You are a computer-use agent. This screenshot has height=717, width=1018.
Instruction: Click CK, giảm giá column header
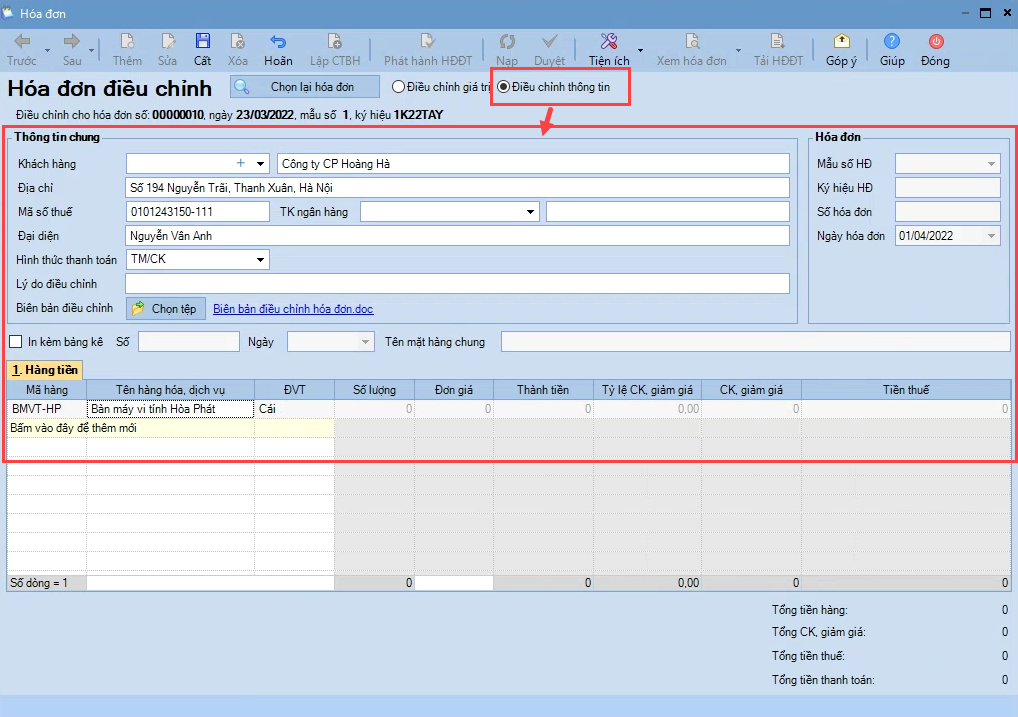pos(751,390)
